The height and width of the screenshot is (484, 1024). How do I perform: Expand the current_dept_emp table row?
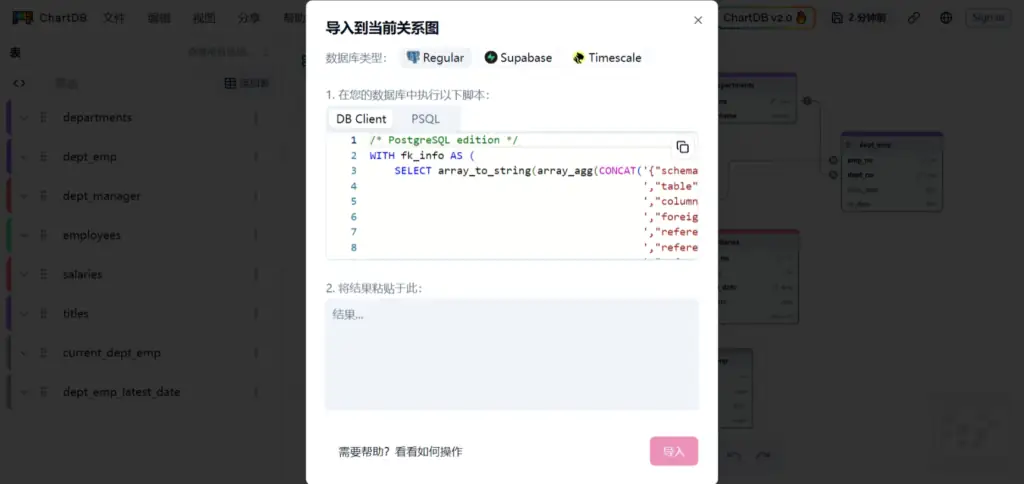24,353
